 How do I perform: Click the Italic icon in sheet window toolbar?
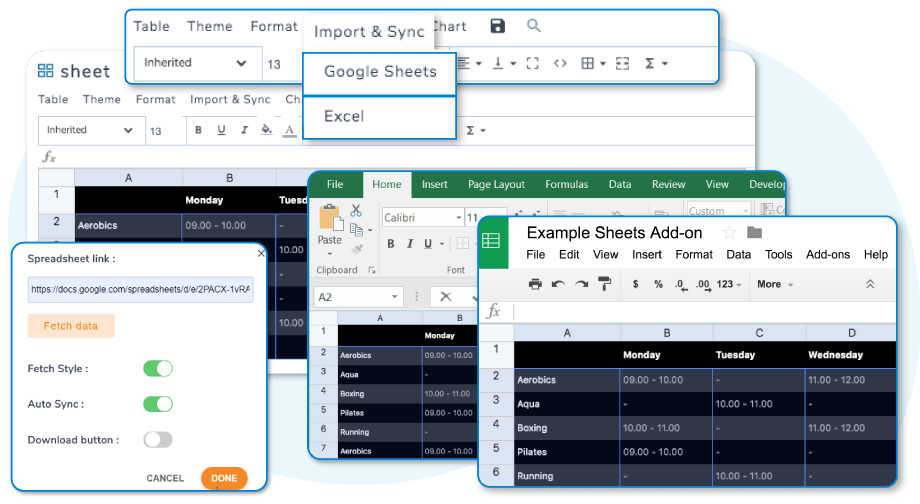coord(244,130)
